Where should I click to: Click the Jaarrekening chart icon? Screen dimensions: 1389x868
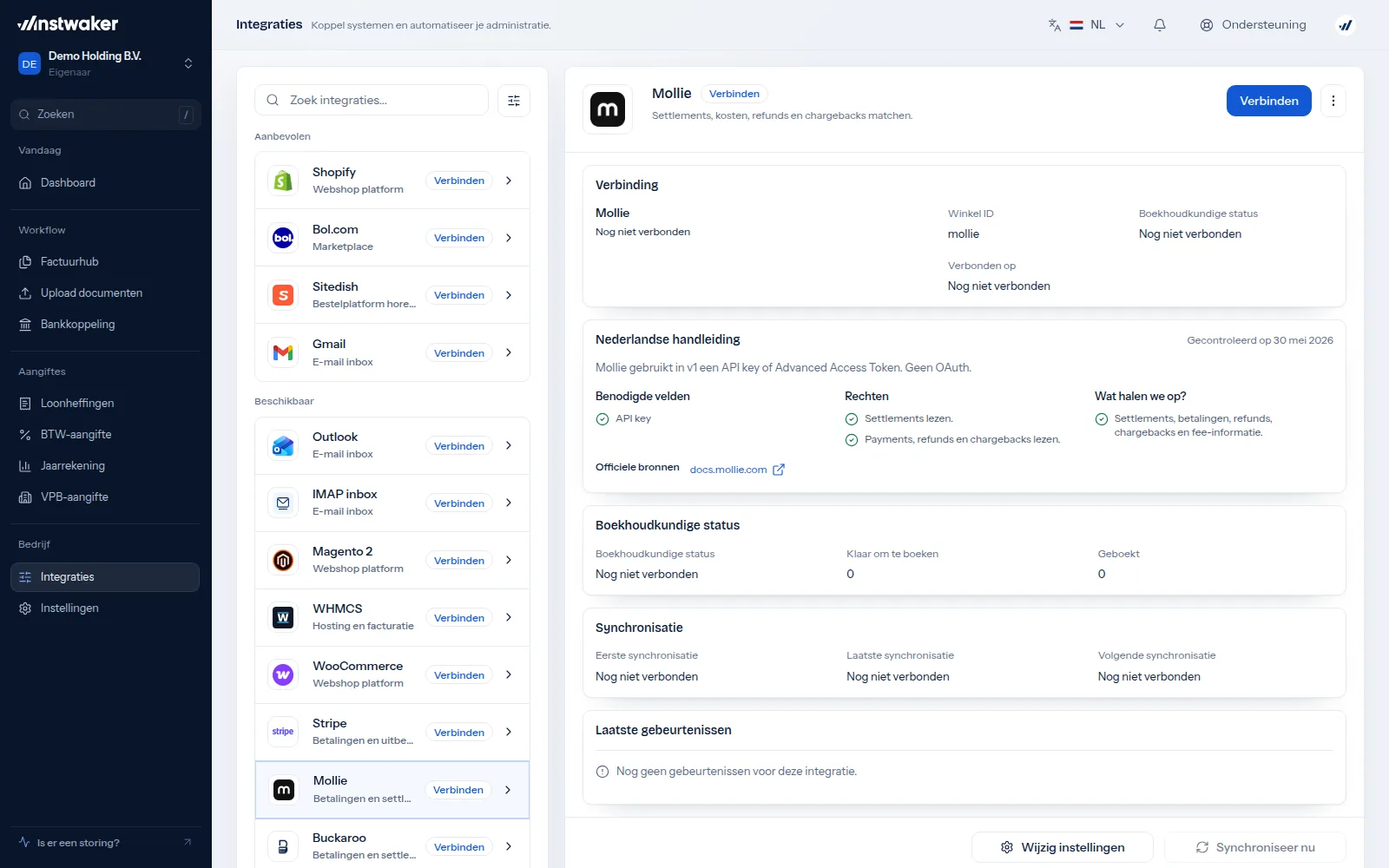tap(25, 466)
